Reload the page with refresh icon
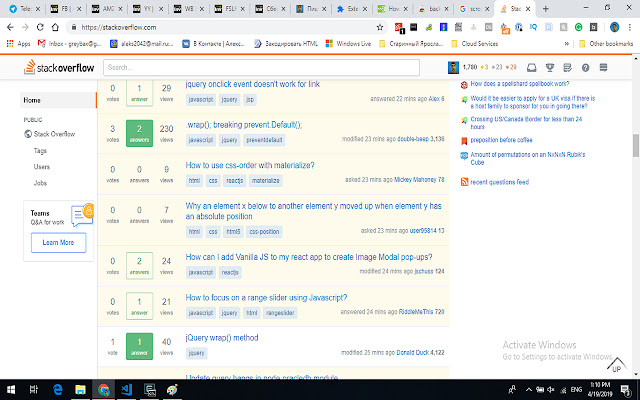Image resolution: width=640 pixels, height=400 pixels. (40, 27)
